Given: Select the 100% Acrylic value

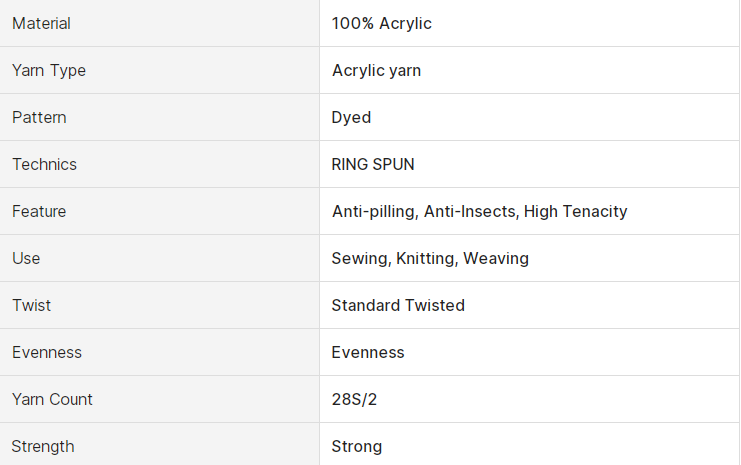Looking at the screenshot, I should [x=381, y=23].
